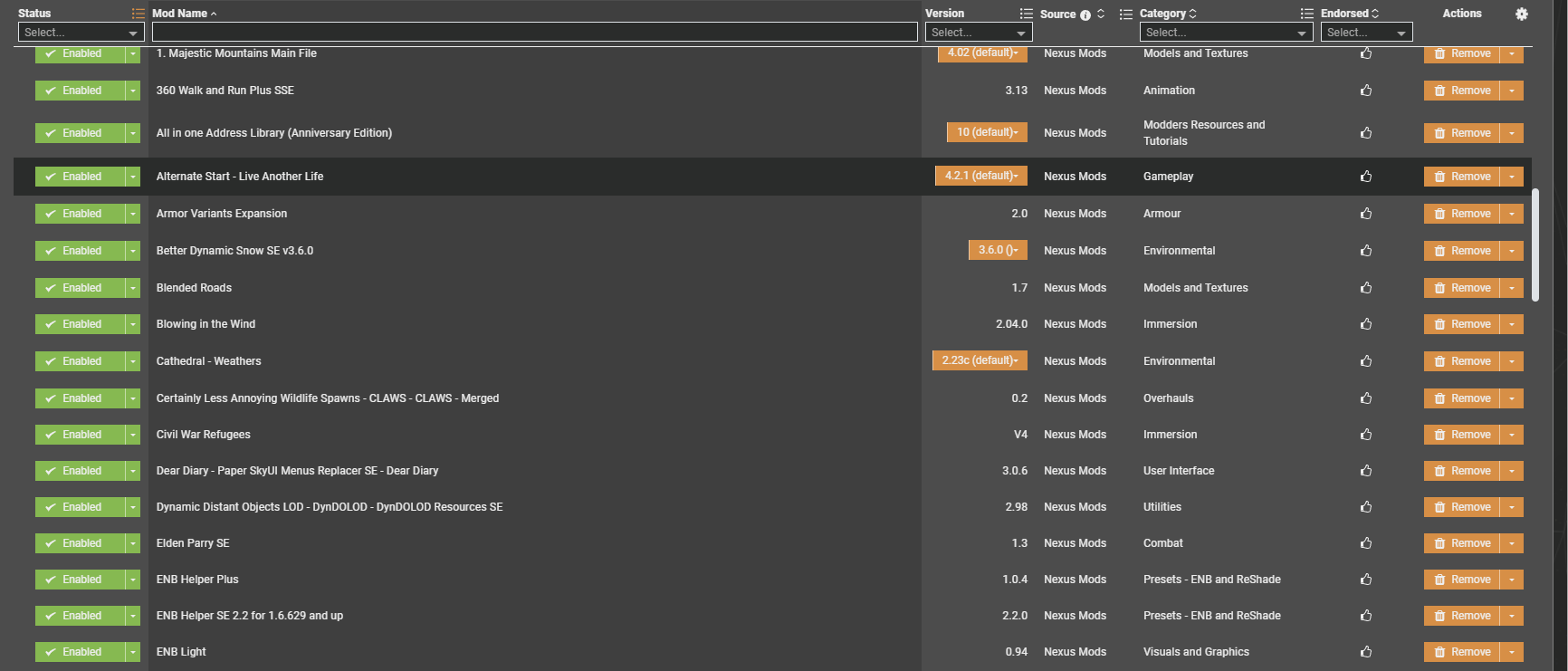Click the Mod Name filter text field

[534, 33]
